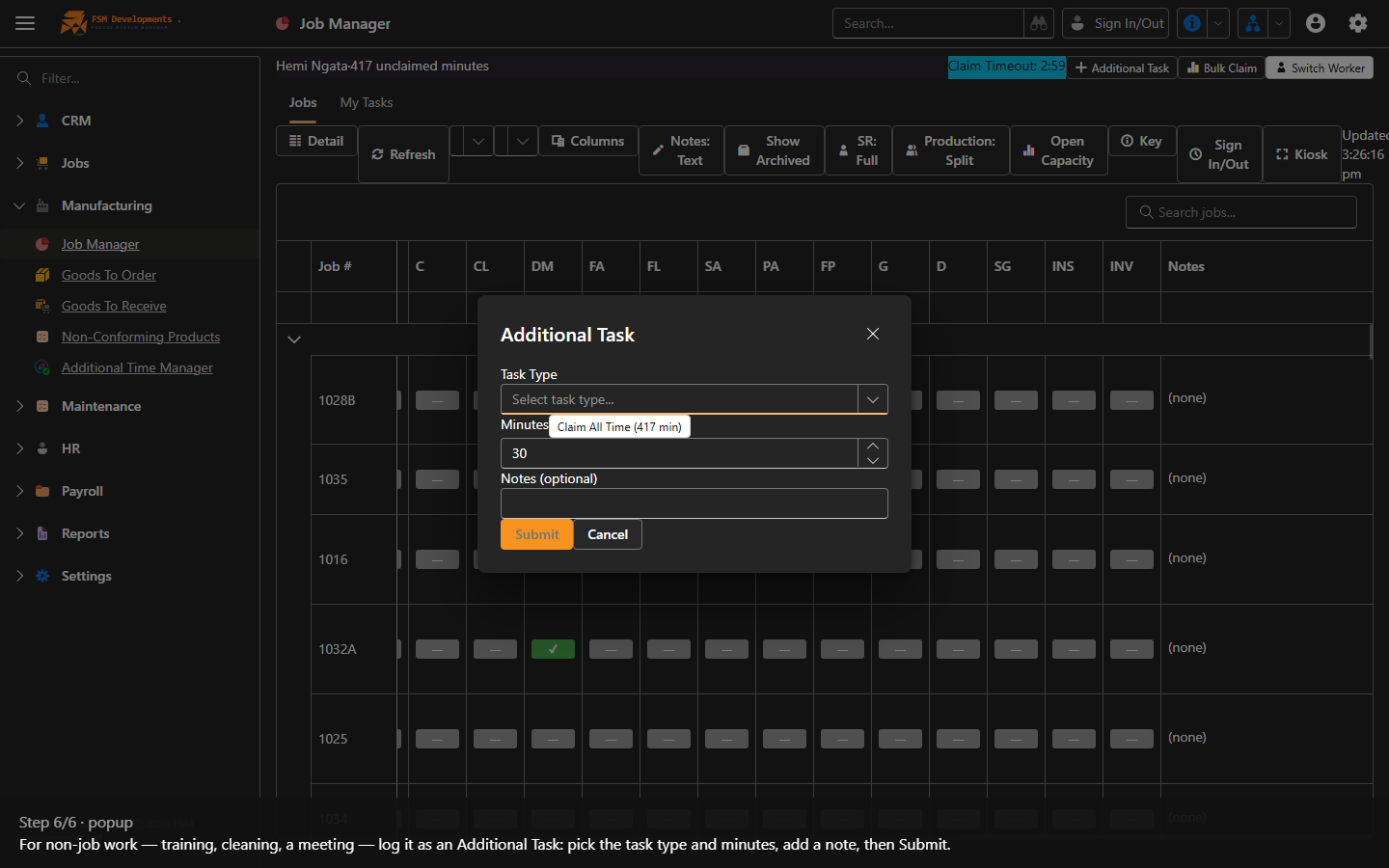1389x868 pixels.
Task: Open the hamburger navigation menu
Action: pos(25,23)
